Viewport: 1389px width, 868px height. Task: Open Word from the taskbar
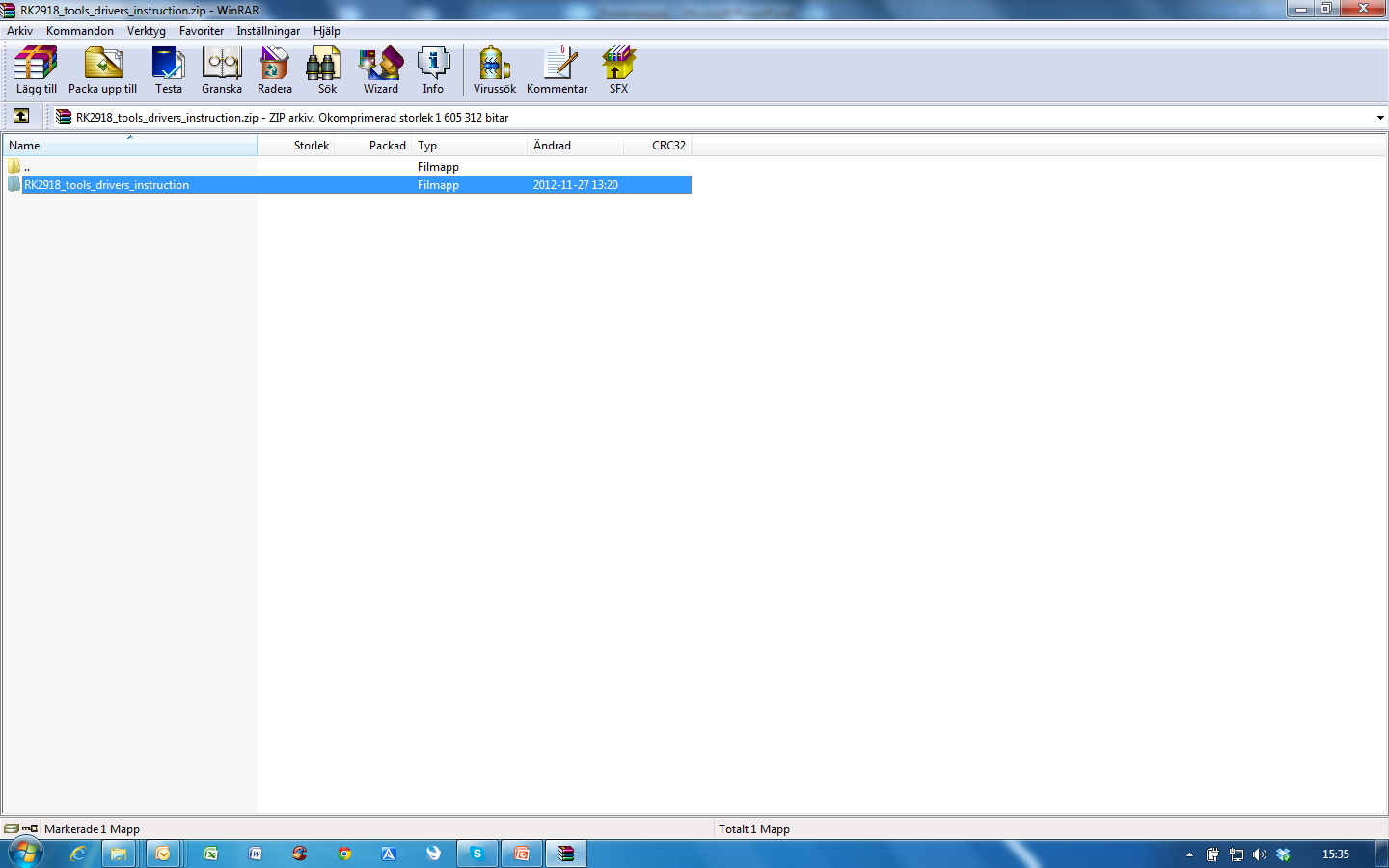pos(256,854)
